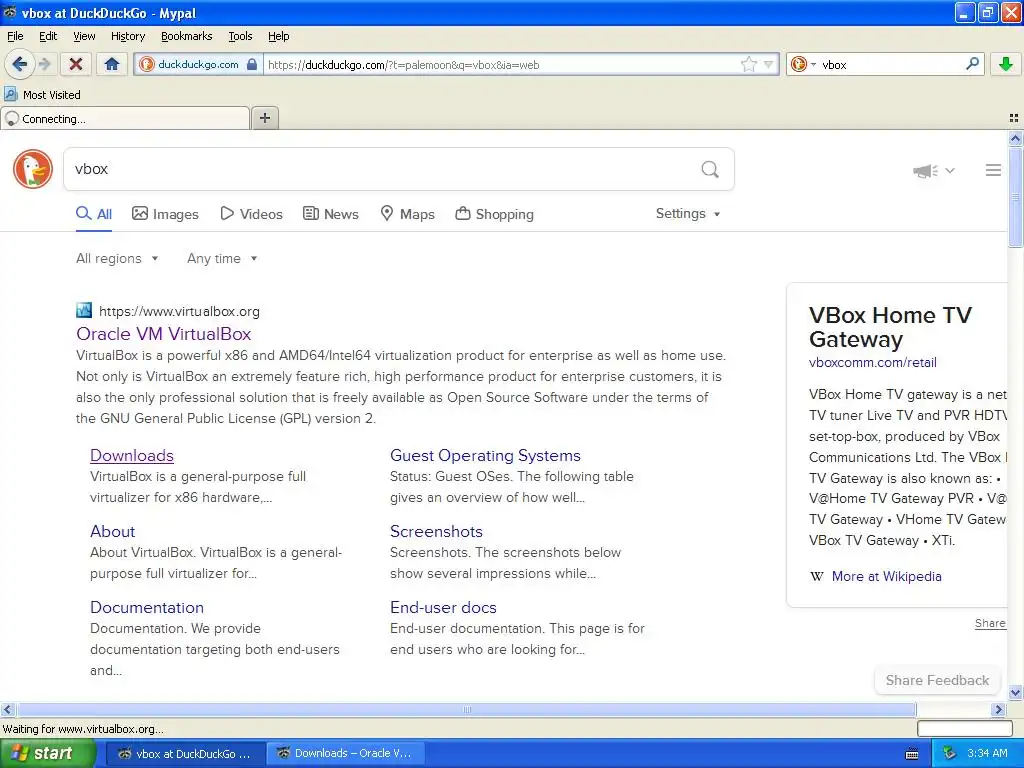This screenshot has width=1024, height=768.
Task: Switch to the News results tab
Action: coord(330,214)
